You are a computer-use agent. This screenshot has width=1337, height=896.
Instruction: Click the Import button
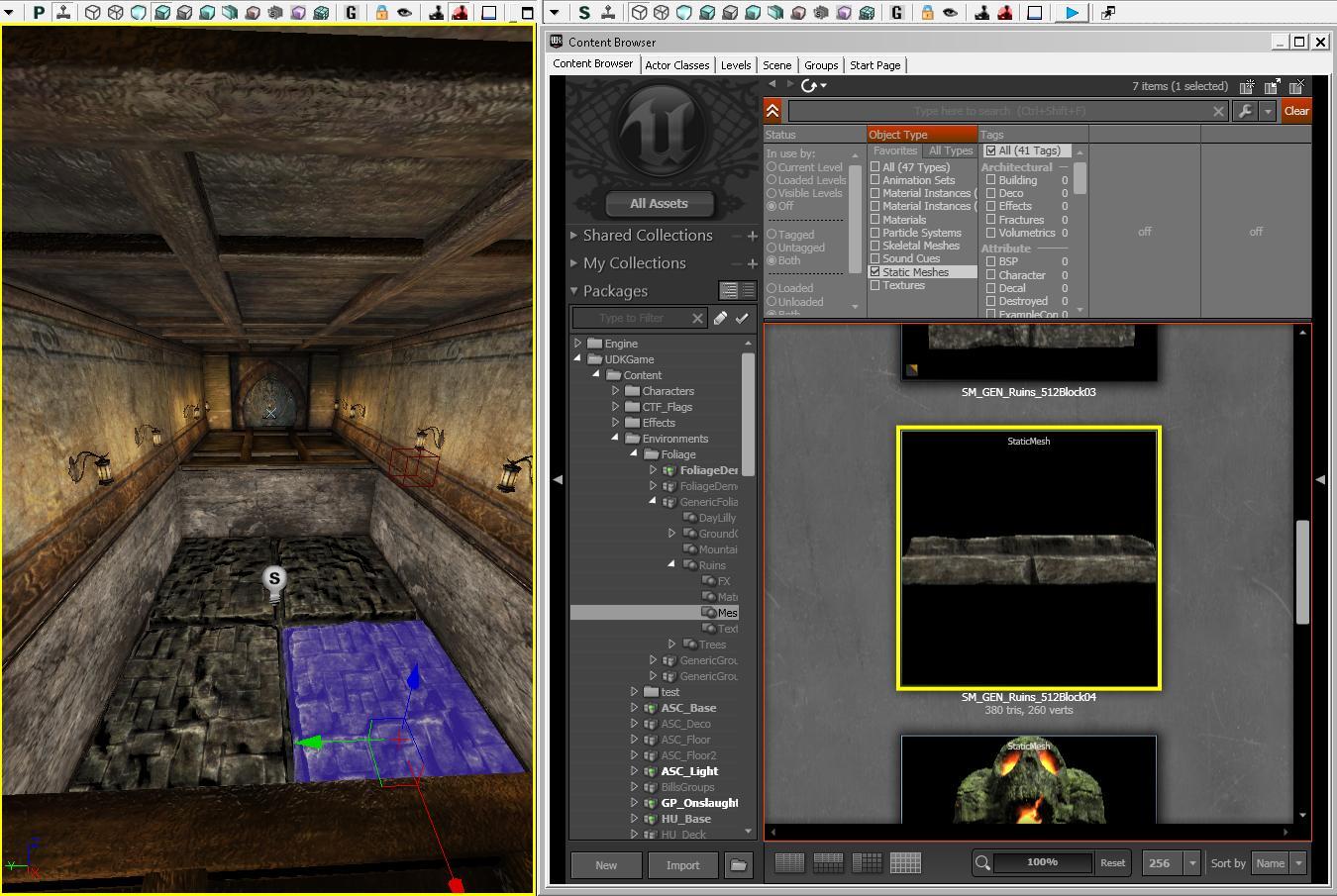682,864
